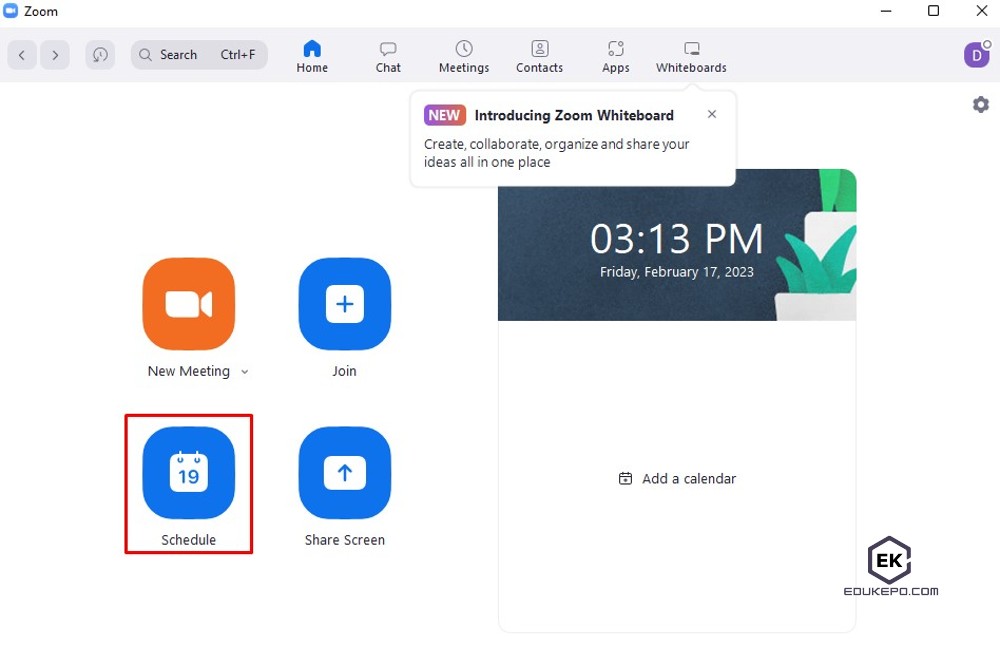1000x650 pixels.
Task: Click the Join meeting icon
Action: [x=344, y=304]
